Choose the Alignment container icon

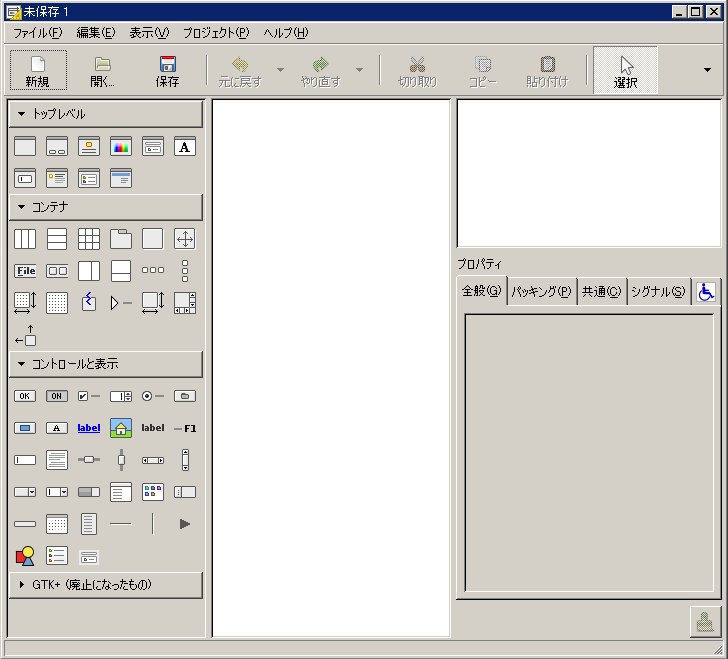[25, 335]
